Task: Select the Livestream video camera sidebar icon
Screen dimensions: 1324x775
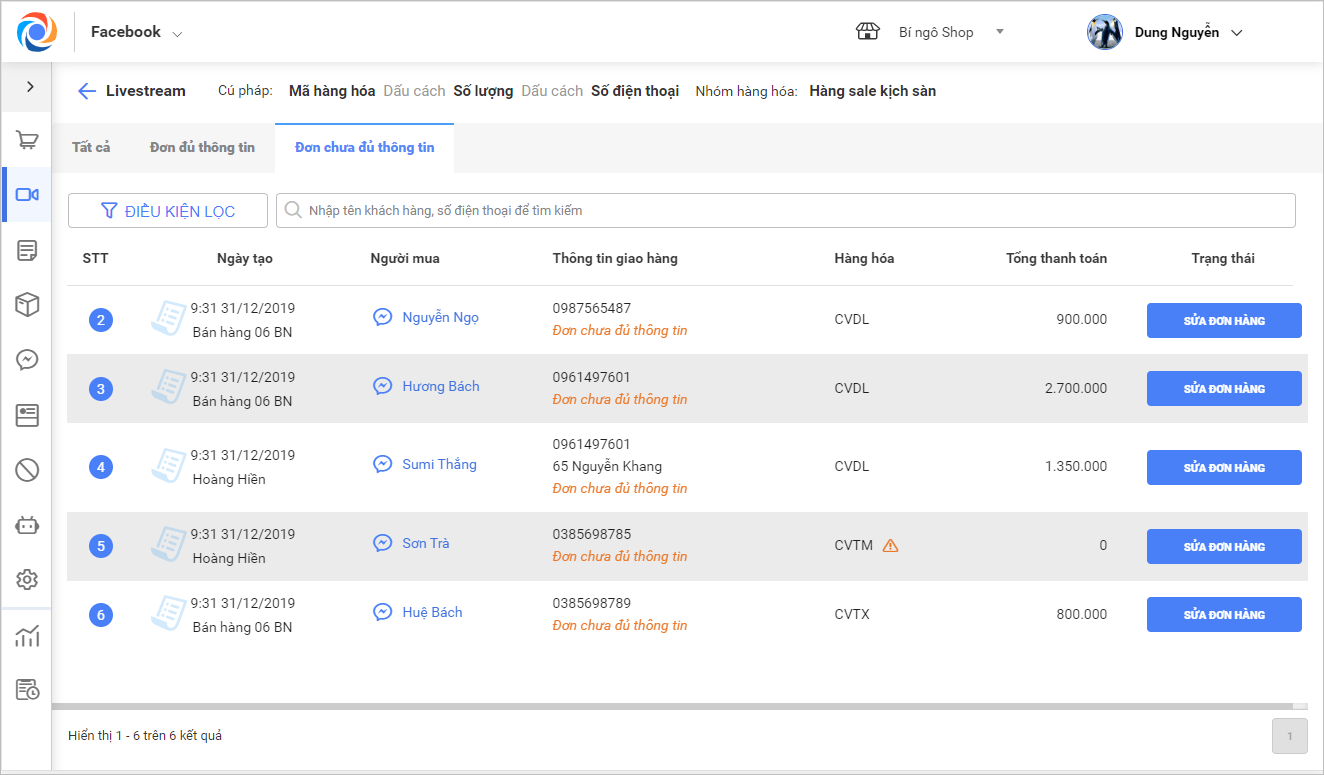Action: [27, 195]
